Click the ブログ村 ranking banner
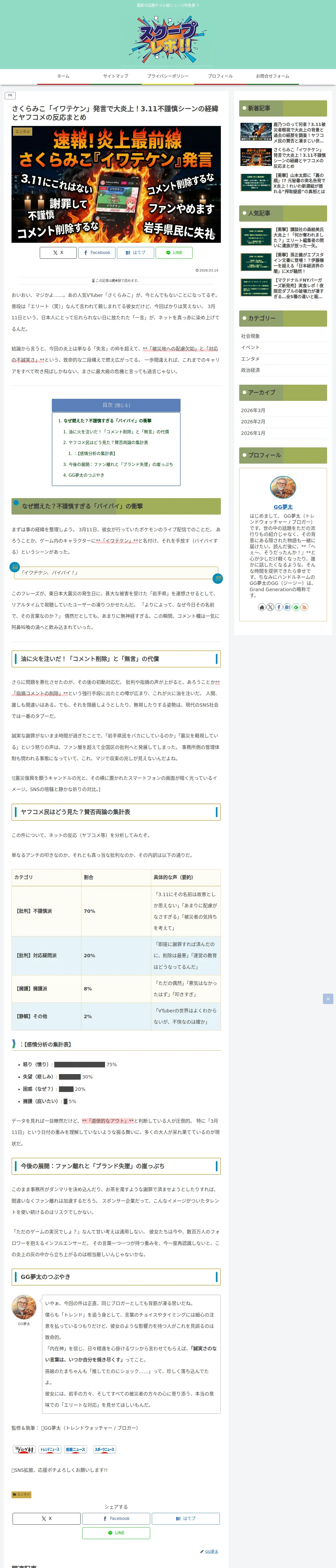Viewport: 336px width, 1568px height. pyautogui.click(x=24, y=1449)
